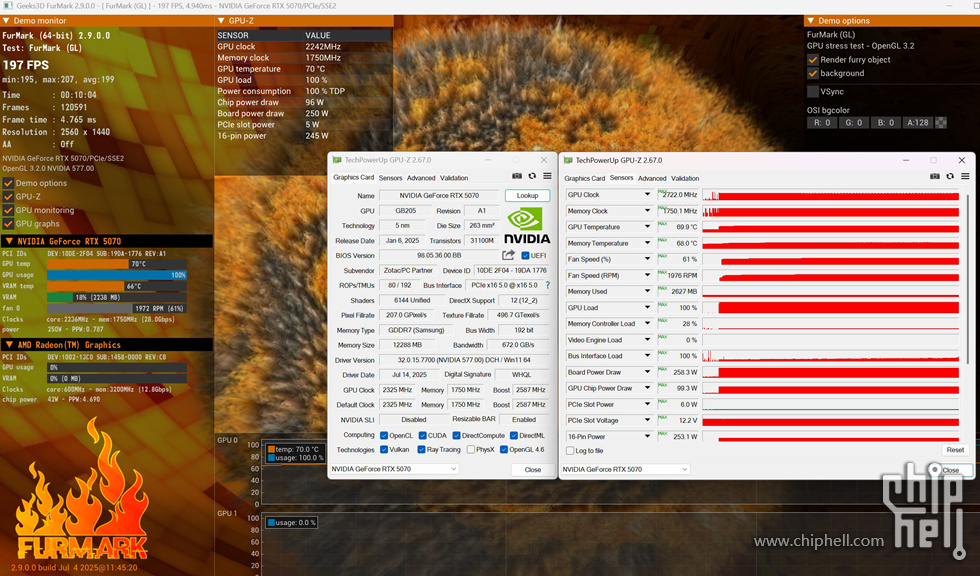The width and height of the screenshot is (980, 576).
Task: Open Advanced tab in left GPU-Z window
Action: pyautogui.click(x=421, y=178)
